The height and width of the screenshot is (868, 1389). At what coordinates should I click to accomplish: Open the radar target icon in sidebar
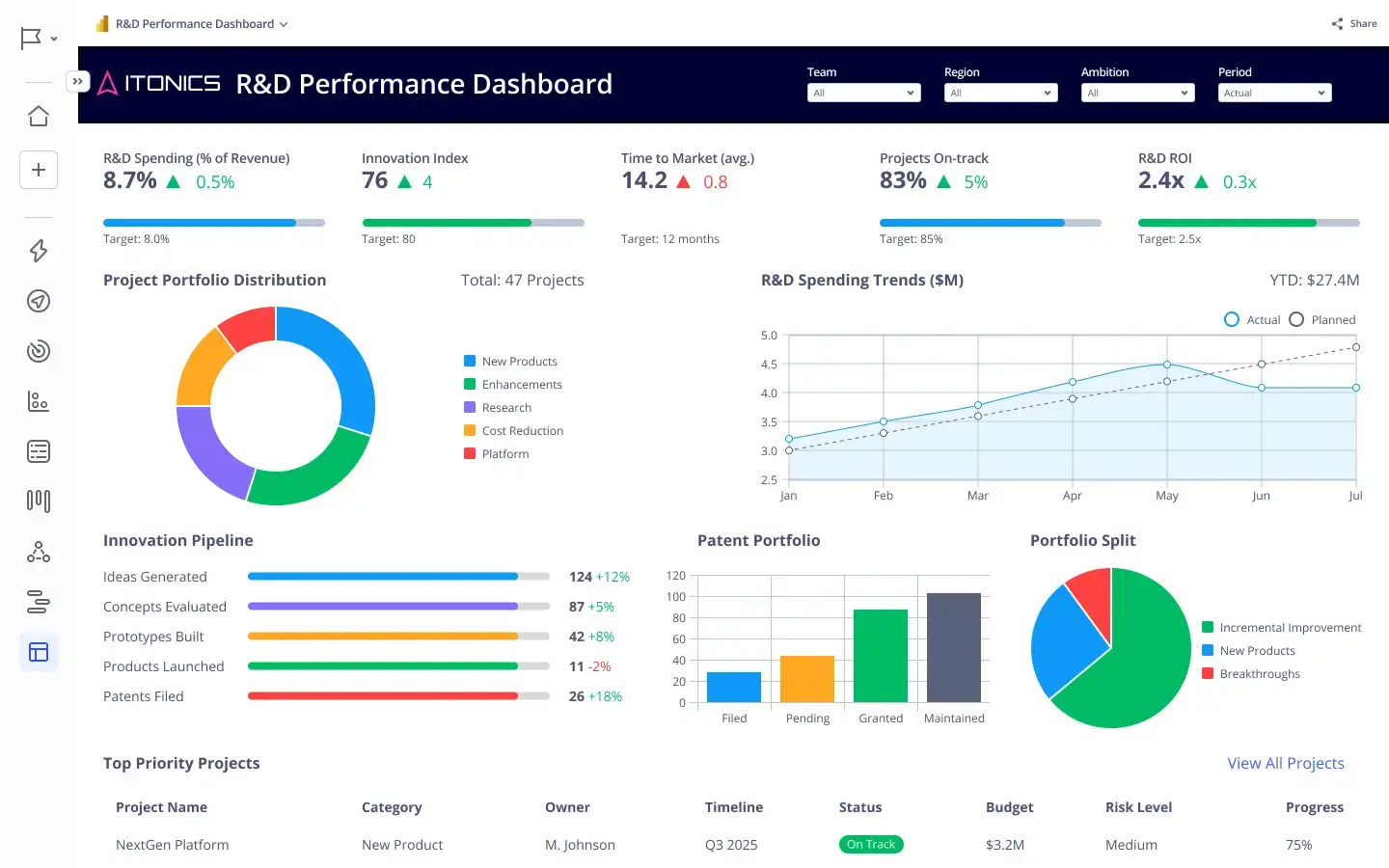pos(39,351)
